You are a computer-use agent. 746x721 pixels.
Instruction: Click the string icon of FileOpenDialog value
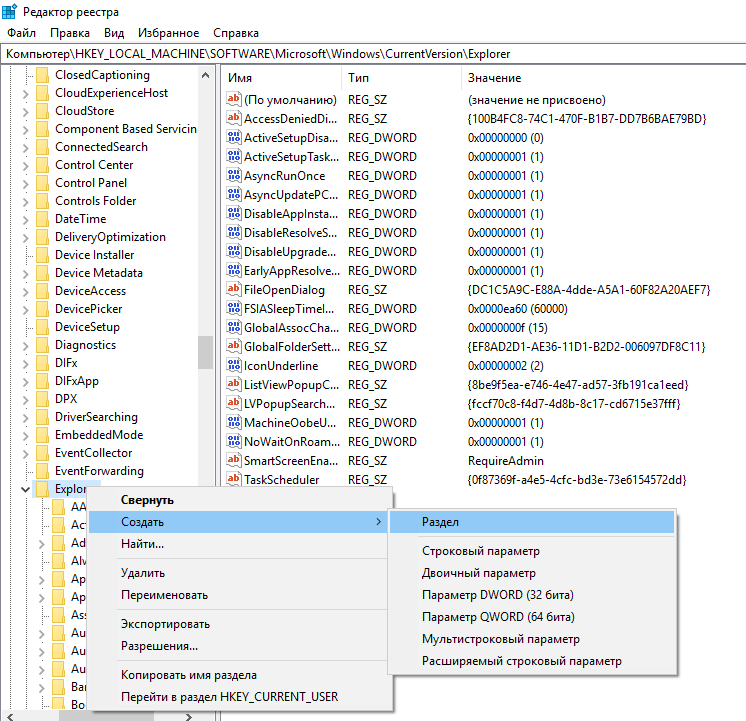[233, 289]
